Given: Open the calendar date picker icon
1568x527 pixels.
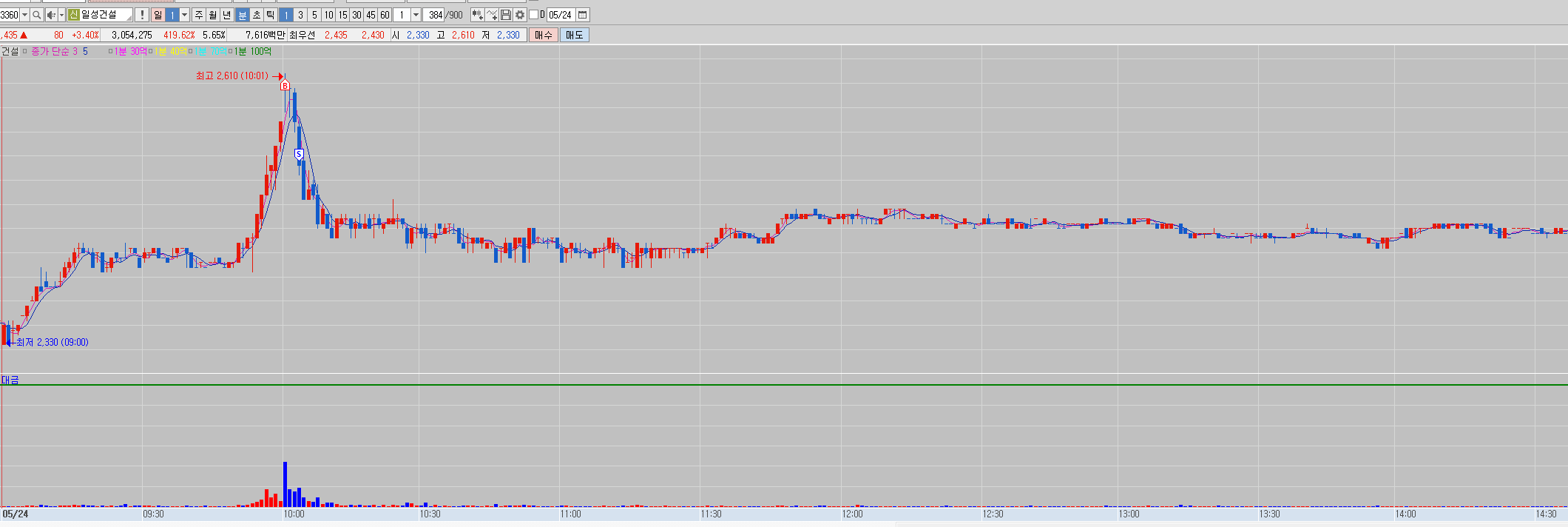Looking at the screenshot, I should [583, 15].
